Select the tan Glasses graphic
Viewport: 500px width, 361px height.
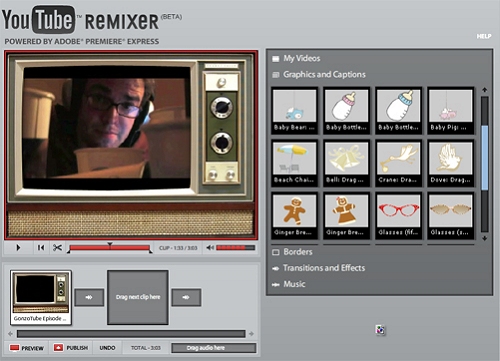450,216
